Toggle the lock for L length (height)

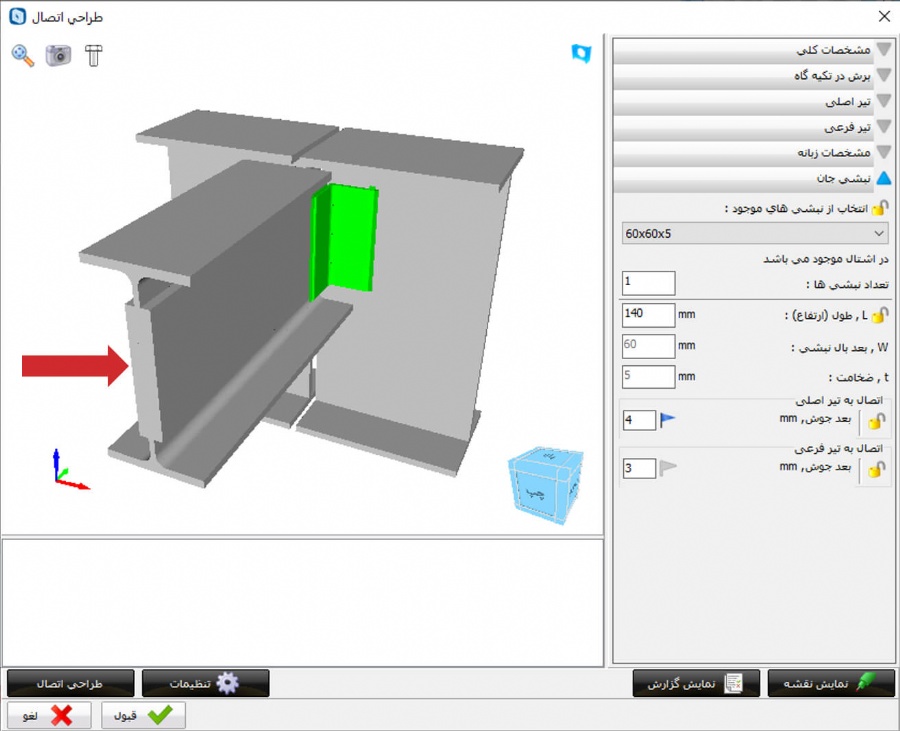(879, 315)
